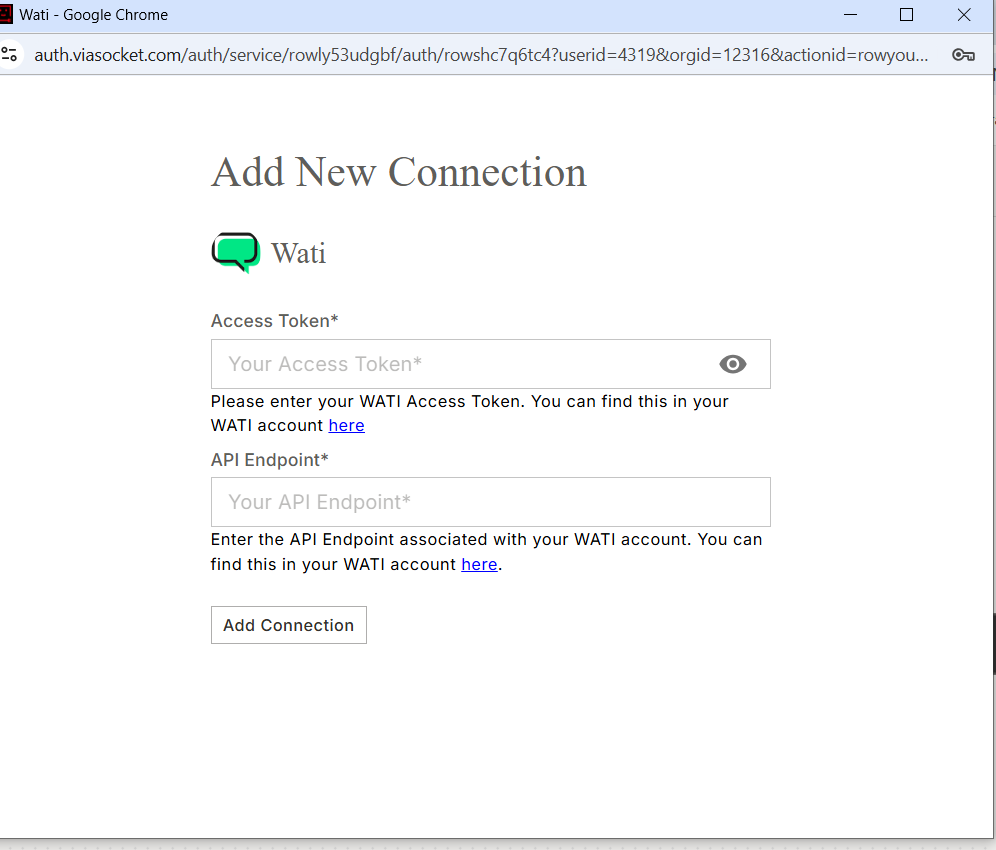The width and height of the screenshot is (996, 850).
Task: Click the 'Wati' service name text
Action: (x=299, y=253)
